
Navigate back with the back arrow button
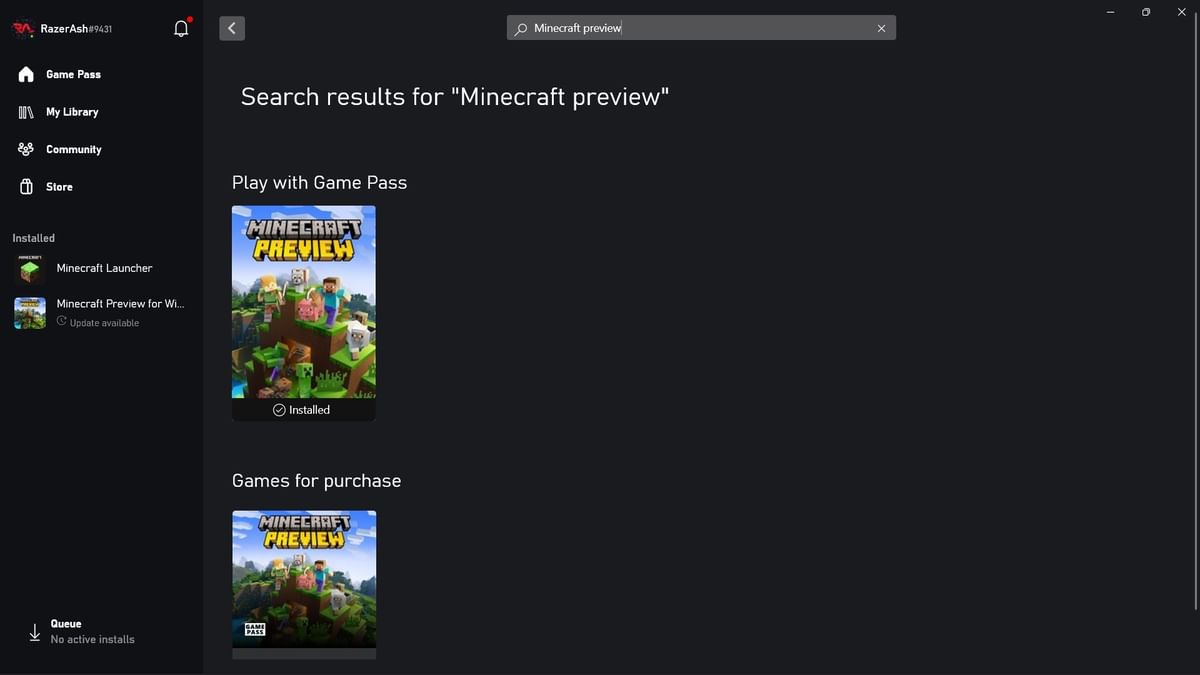pyautogui.click(x=232, y=27)
